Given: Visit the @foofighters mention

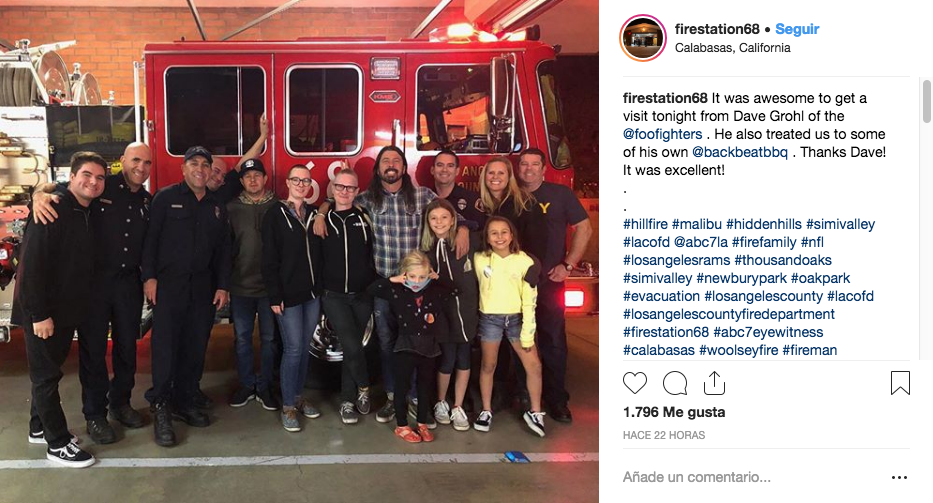Looking at the screenshot, I should point(662,134).
